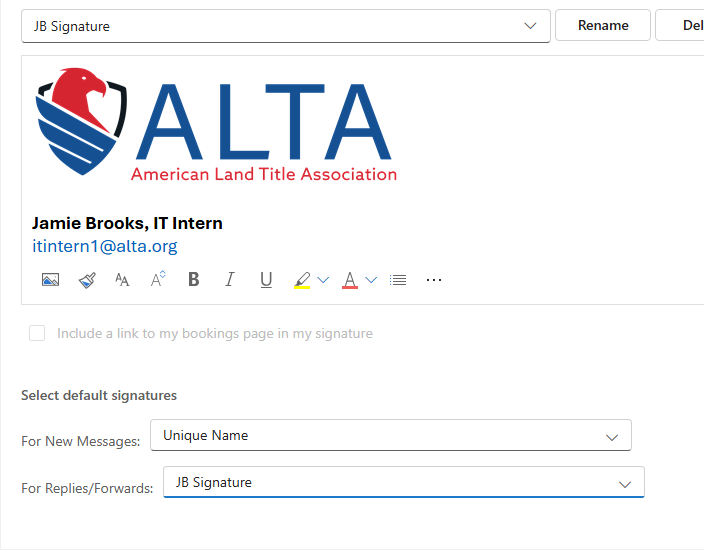Image resolution: width=704 pixels, height=550 pixels.
Task: Enable bookings page link checkbox
Action: click(x=37, y=333)
